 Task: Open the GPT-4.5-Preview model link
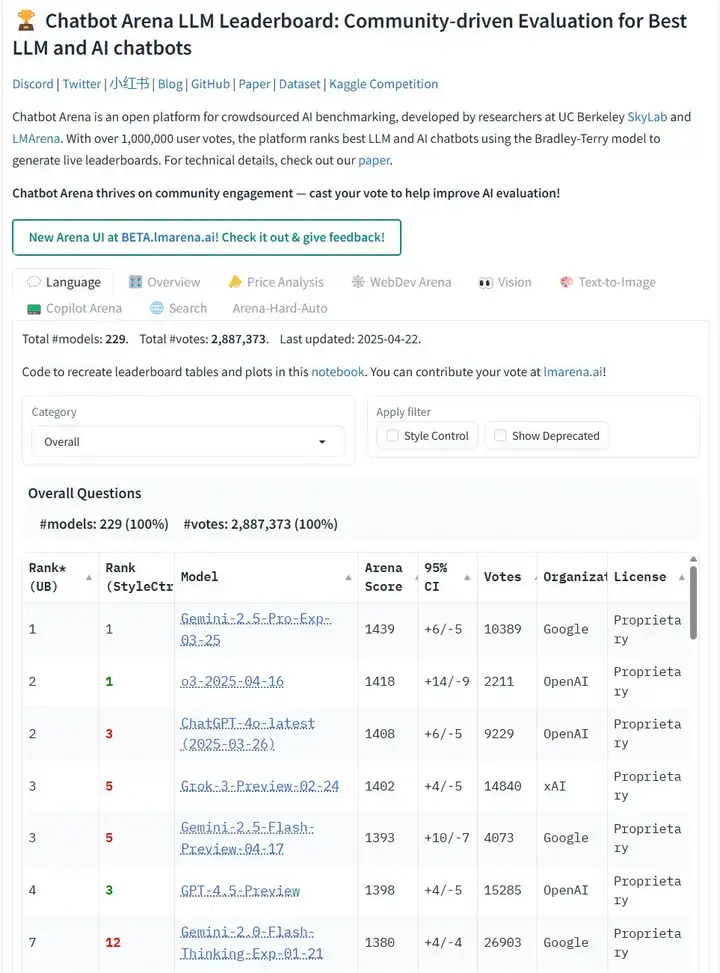pyautogui.click(x=240, y=890)
